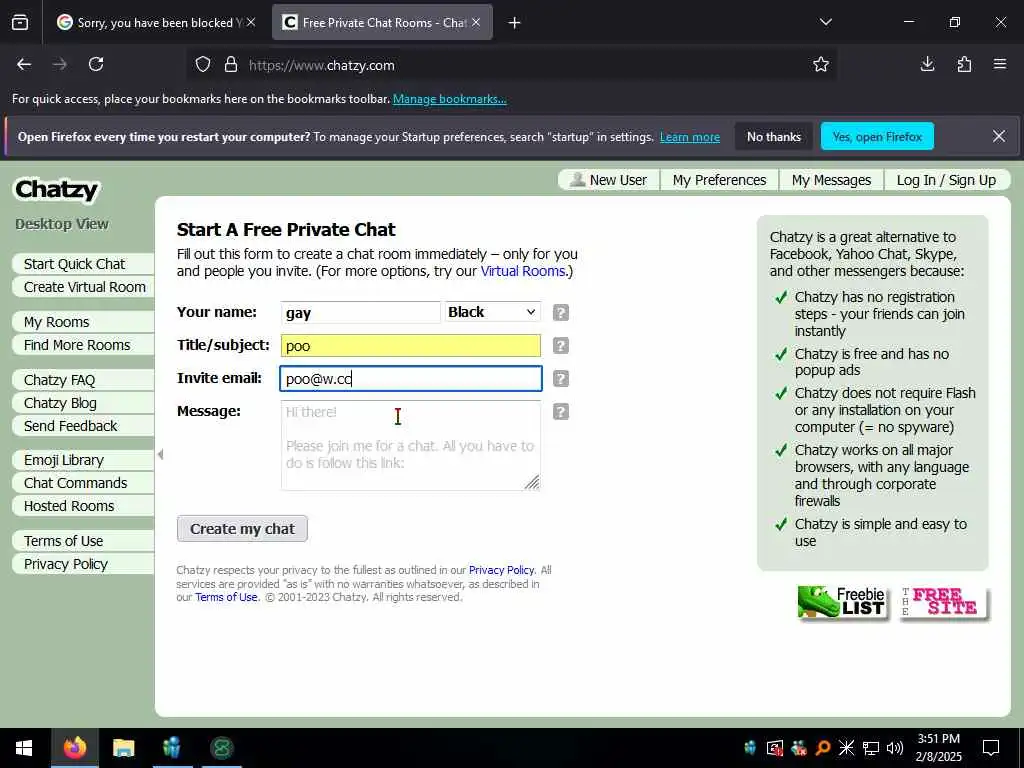
Task: Bookmark this page with the star
Action: [x=821, y=65]
